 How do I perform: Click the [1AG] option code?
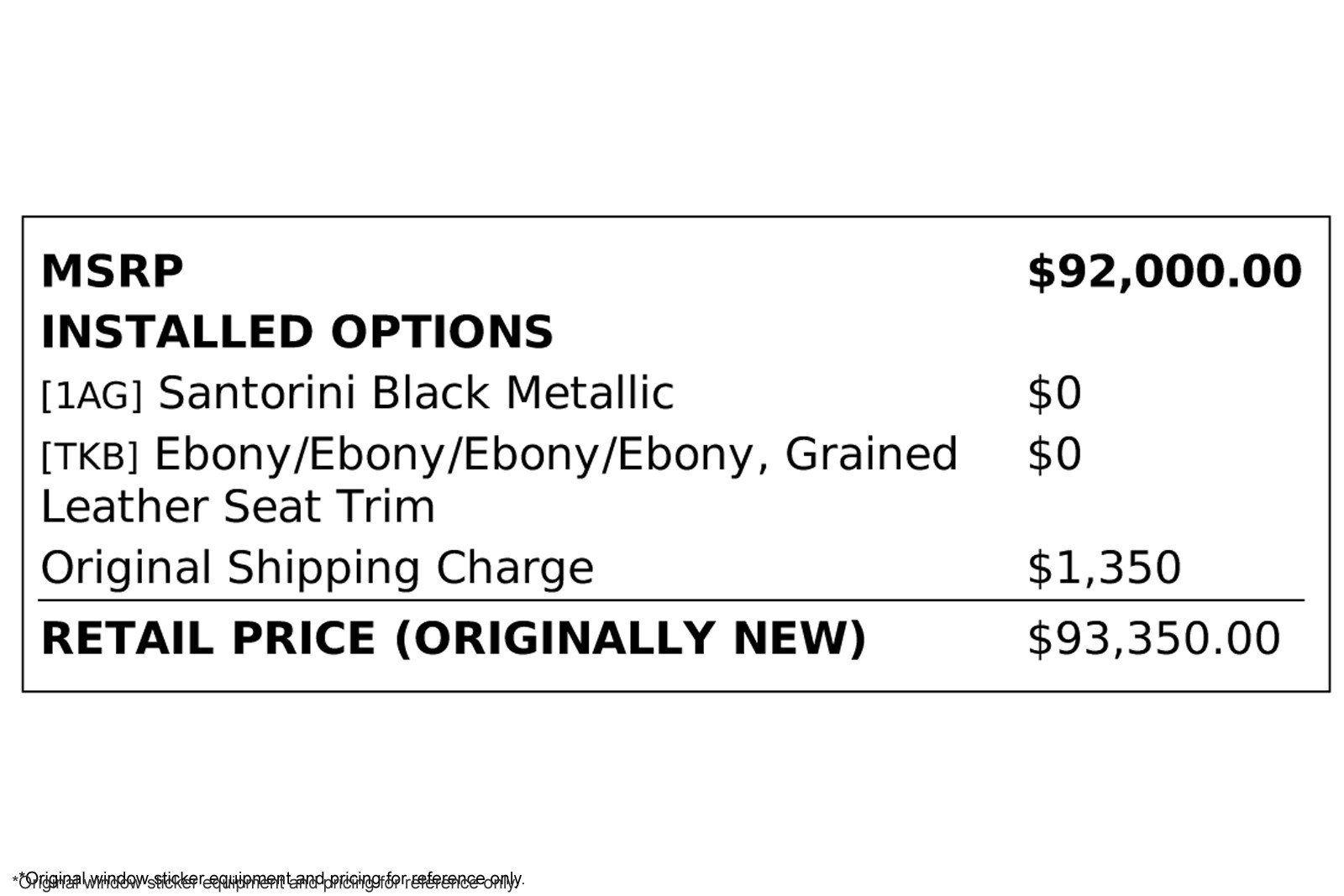[92, 395]
